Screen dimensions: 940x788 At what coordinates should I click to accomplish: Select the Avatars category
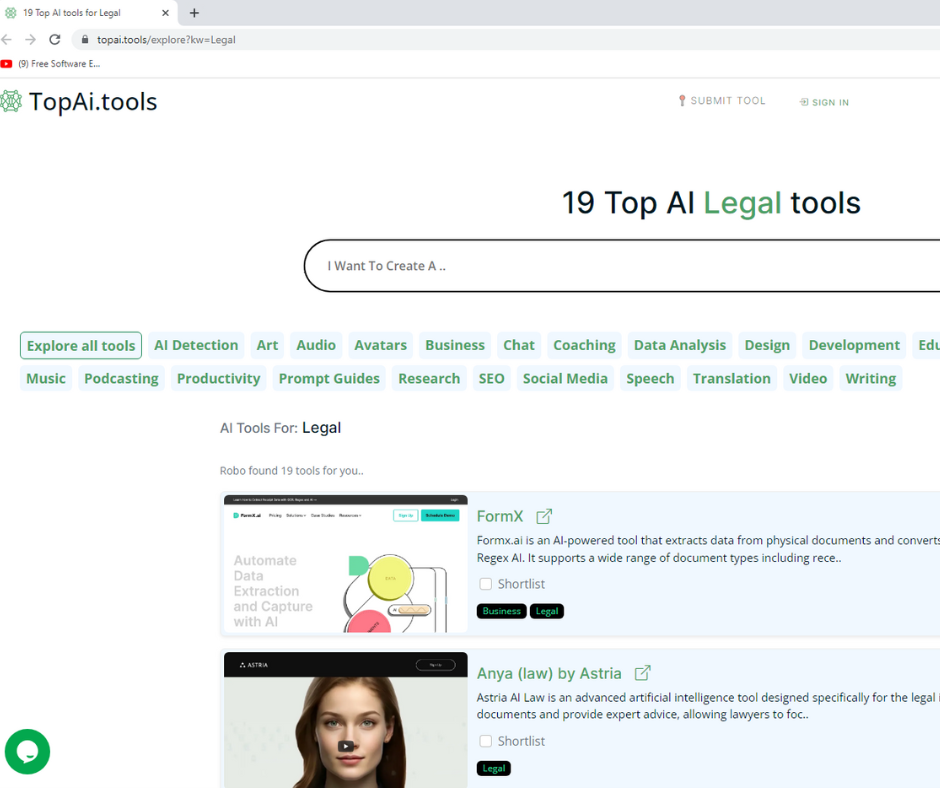click(381, 345)
